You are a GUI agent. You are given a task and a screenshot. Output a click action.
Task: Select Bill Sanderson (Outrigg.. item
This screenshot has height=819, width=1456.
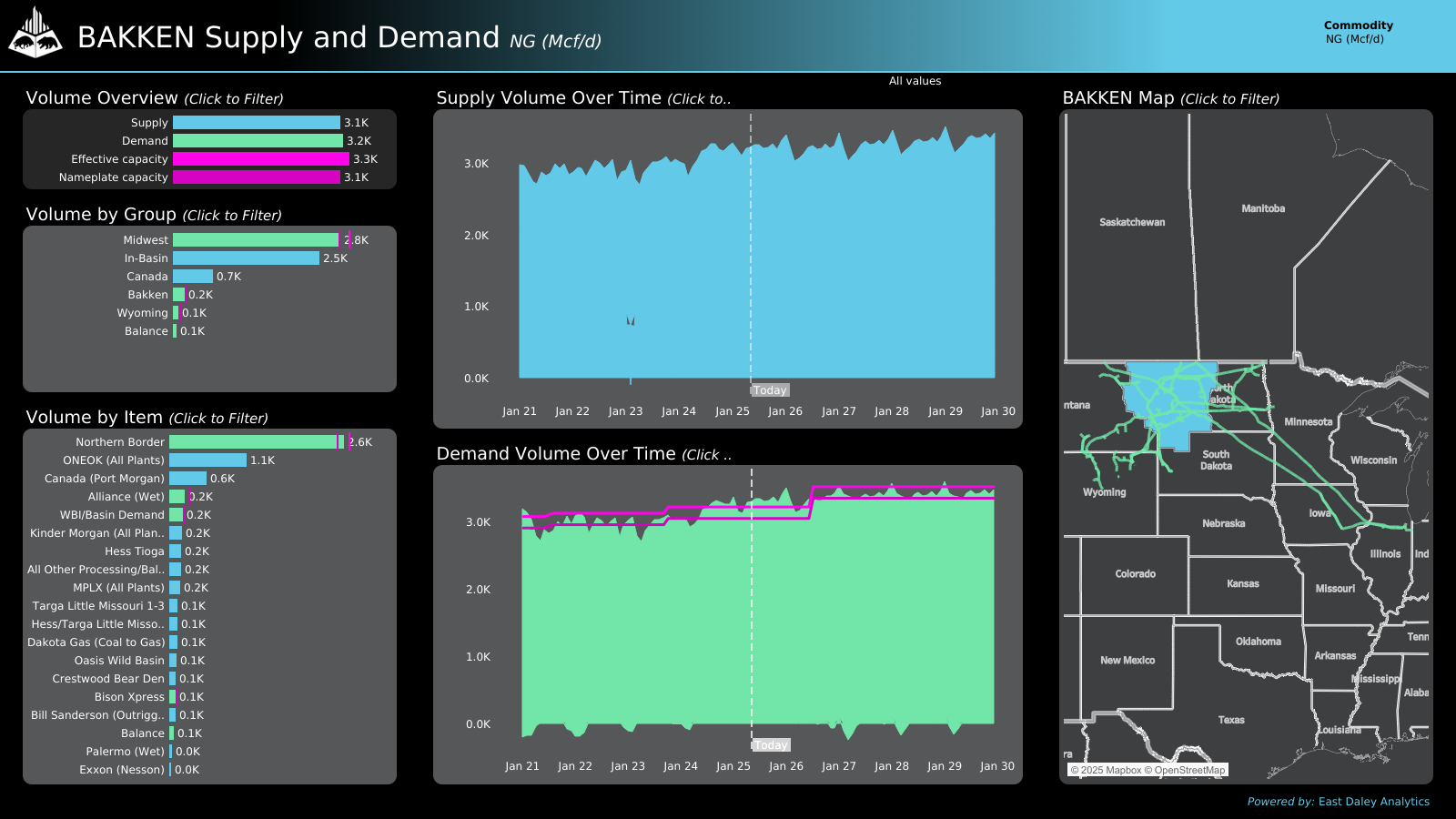click(97, 715)
